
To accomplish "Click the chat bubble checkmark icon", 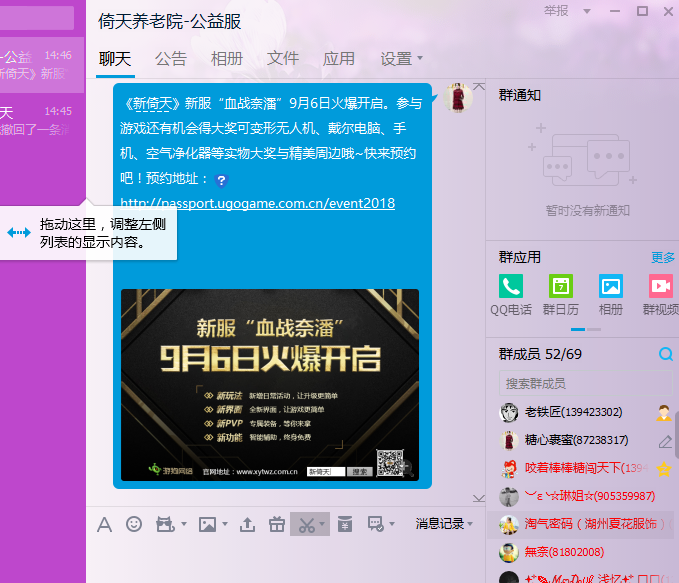I will tap(375, 524).
